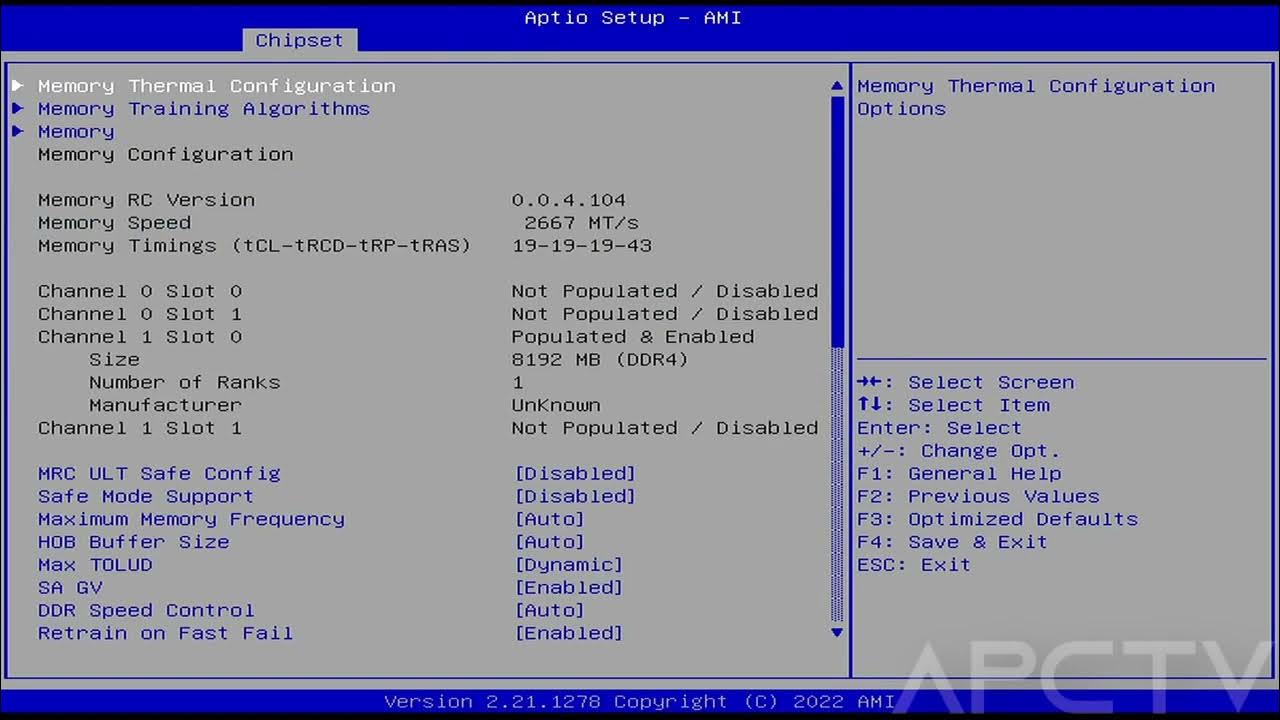This screenshot has height=720, width=1280.
Task: Expand arrow beside Memory Training Algorithms
Action: pyautogui.click(x=18, y=109)
